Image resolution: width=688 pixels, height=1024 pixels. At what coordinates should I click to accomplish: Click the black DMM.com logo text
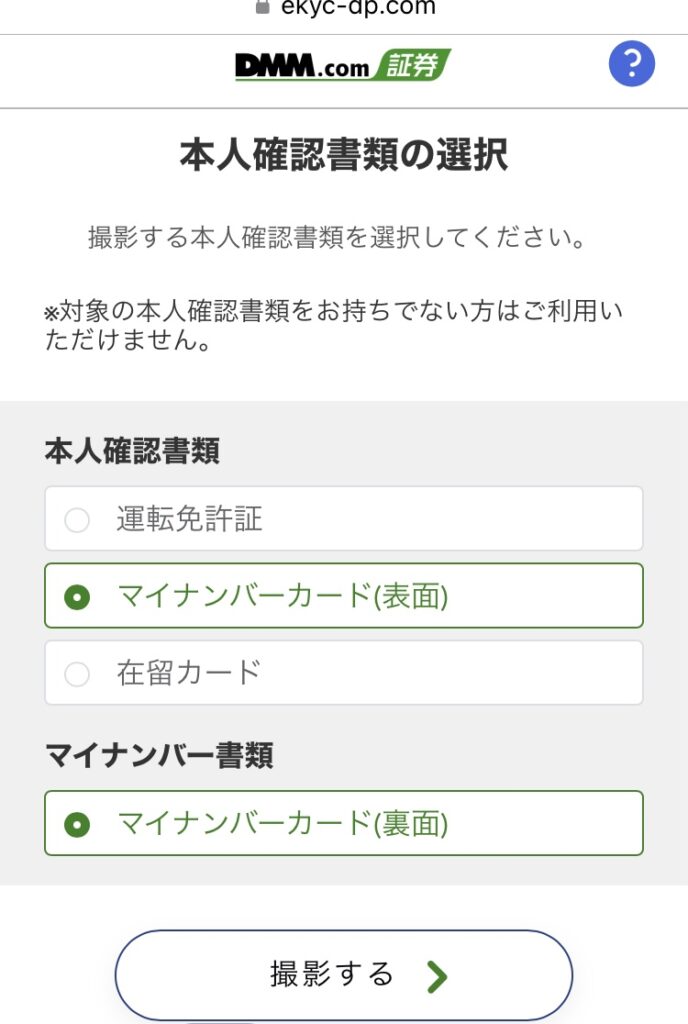coord(302,65)
